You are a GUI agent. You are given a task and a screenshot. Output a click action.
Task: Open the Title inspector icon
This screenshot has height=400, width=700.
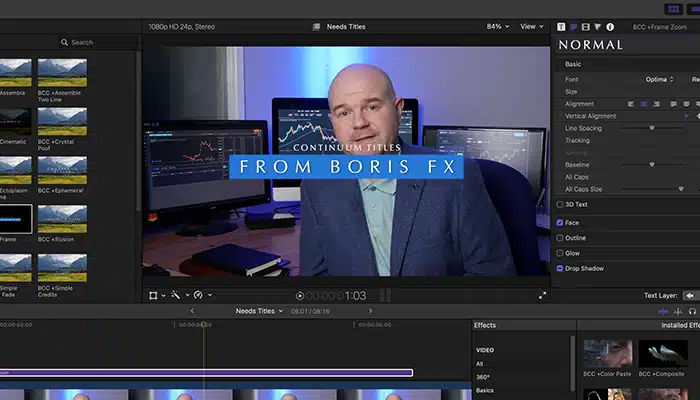pos(573,27)
